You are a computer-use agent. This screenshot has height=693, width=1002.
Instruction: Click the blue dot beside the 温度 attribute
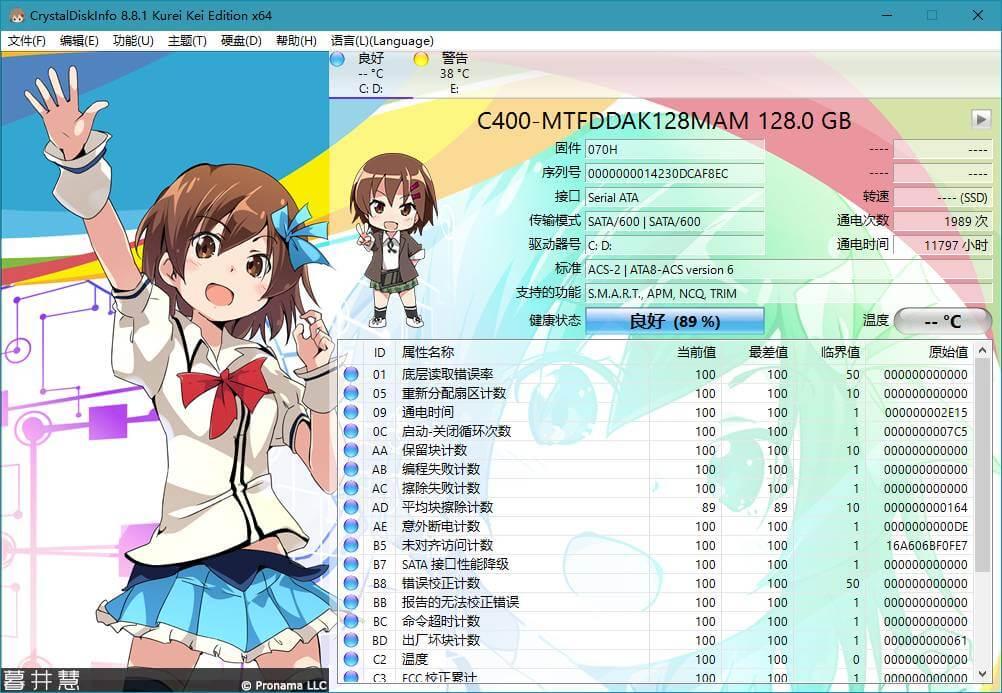pyautogui.click(x=353, y=661)
